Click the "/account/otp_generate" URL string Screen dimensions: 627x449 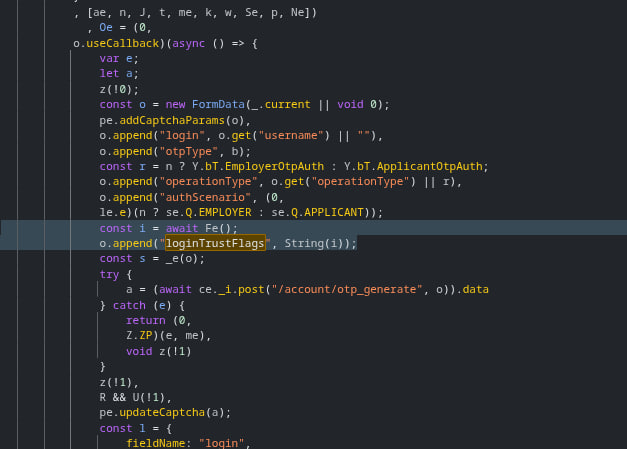[x=347, y=289]
